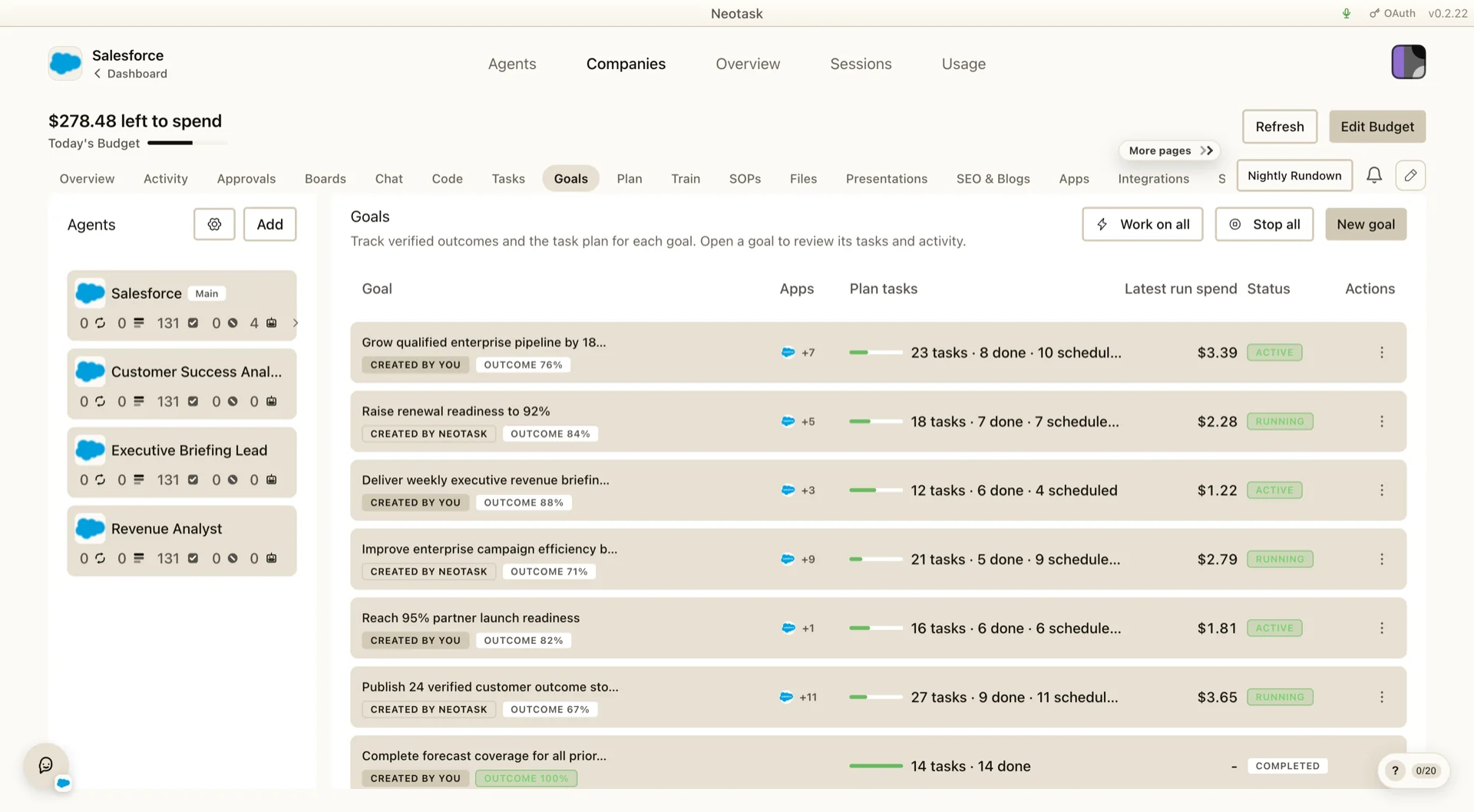Click the Salesforce cloud logo in header
The width and height of the screenshot is (1474, 812).
pyautogui.click(x=65, y=63)
